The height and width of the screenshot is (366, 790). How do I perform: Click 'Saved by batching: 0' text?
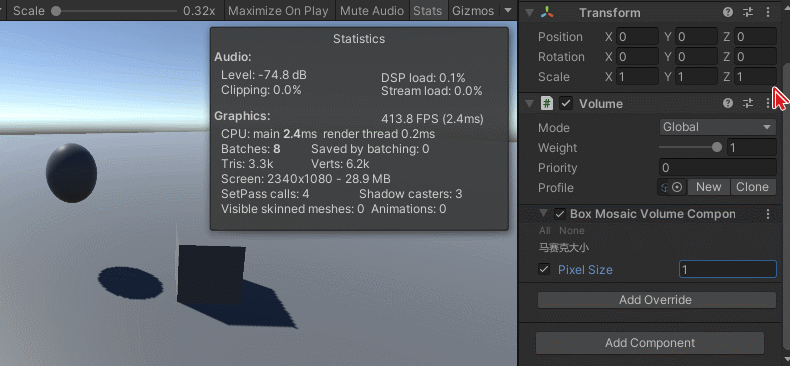(x=370, y=149)
